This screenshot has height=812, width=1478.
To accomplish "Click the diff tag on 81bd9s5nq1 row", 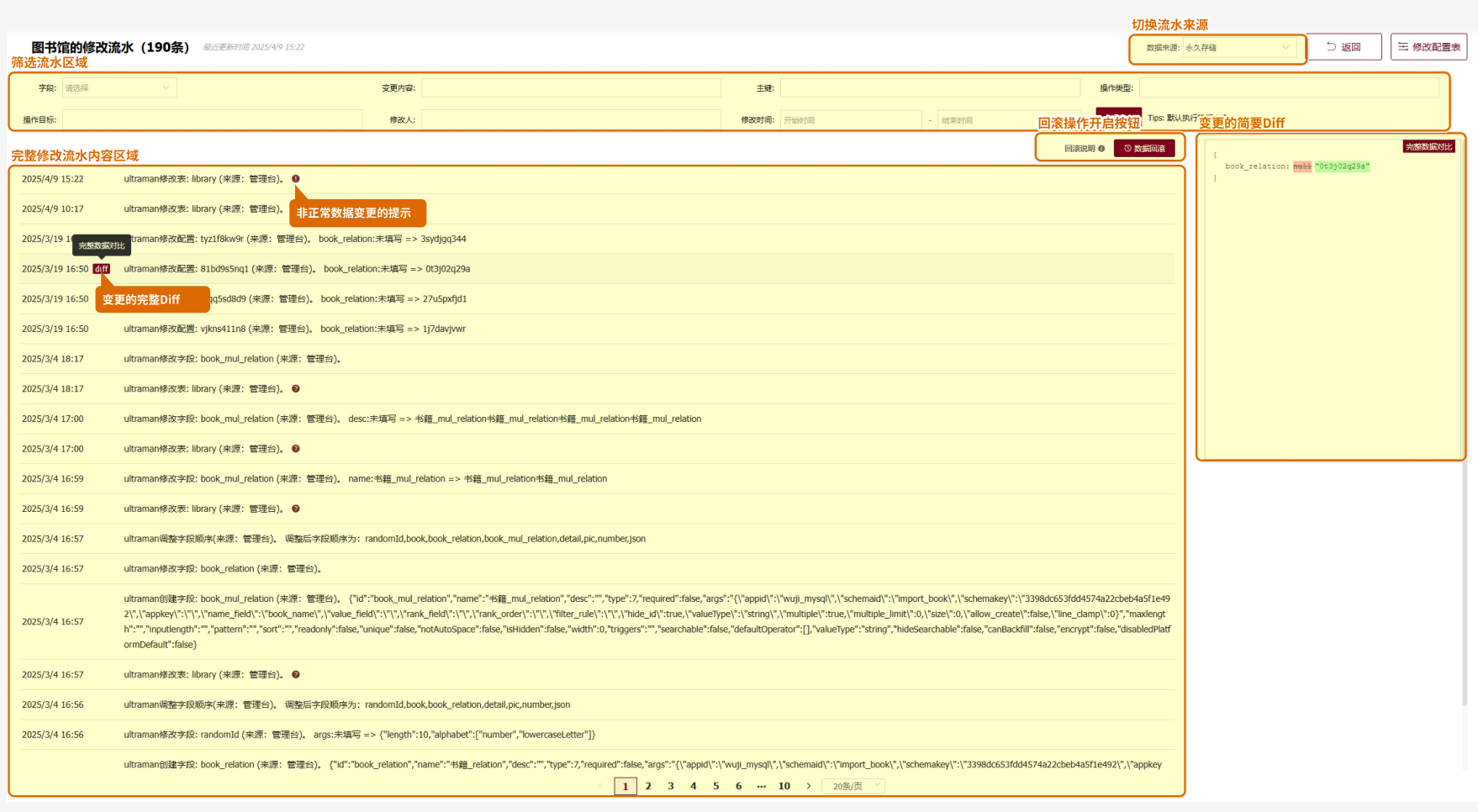I will [x=102, y=269].
